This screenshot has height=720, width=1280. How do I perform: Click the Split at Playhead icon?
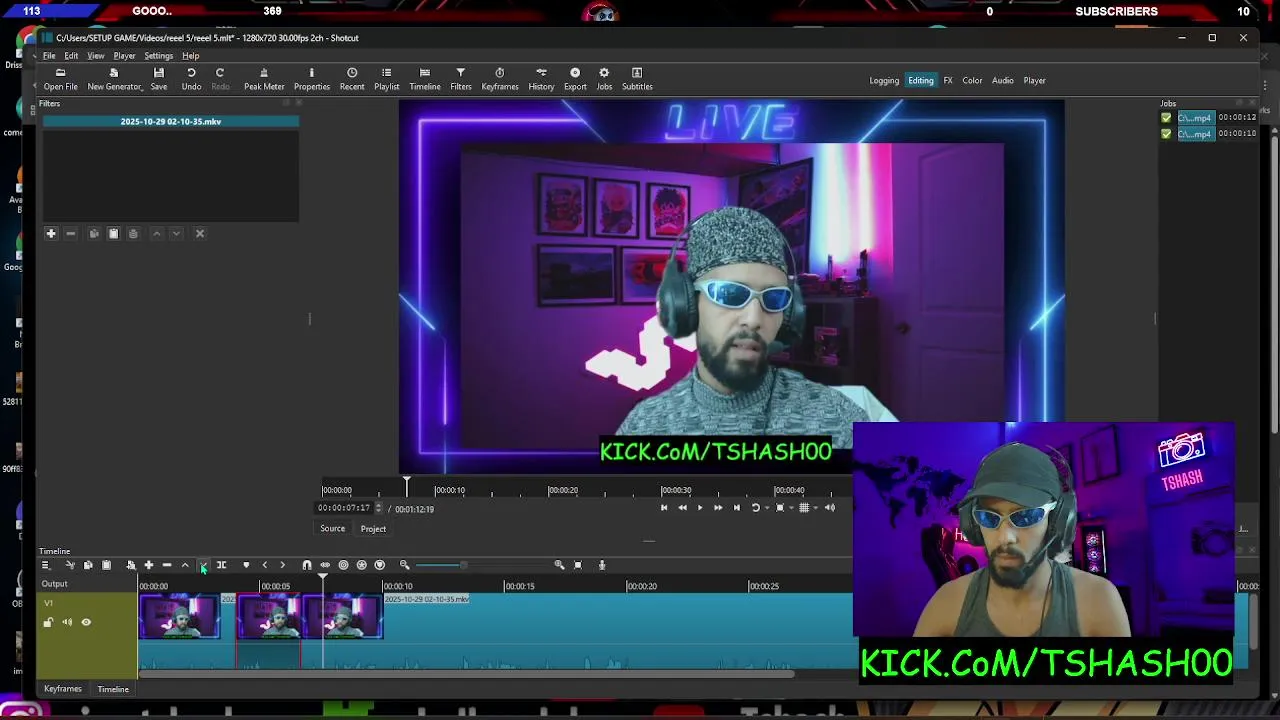pos(221,565)
